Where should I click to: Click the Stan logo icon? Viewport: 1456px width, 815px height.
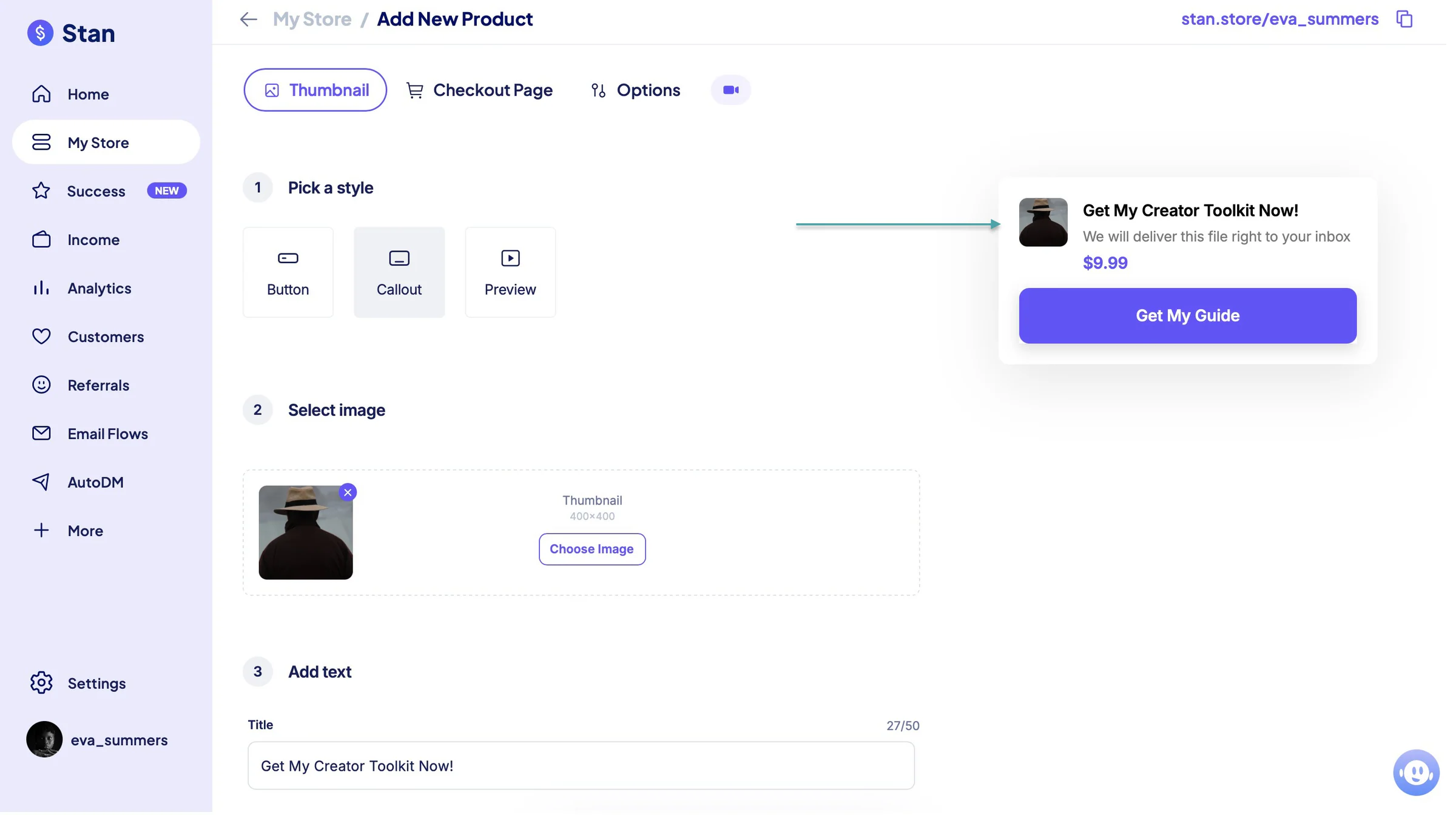point(40,33)
